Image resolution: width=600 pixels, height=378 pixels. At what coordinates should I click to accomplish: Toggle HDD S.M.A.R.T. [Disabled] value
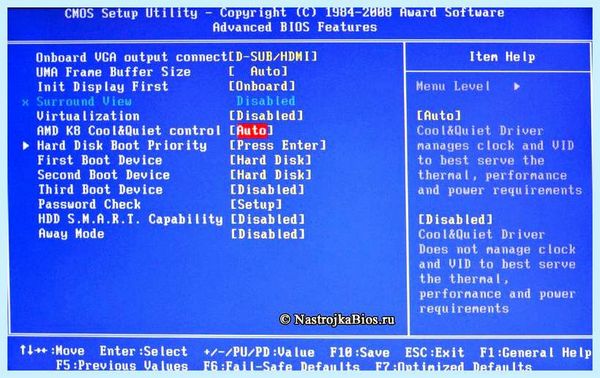click(268, 219)
